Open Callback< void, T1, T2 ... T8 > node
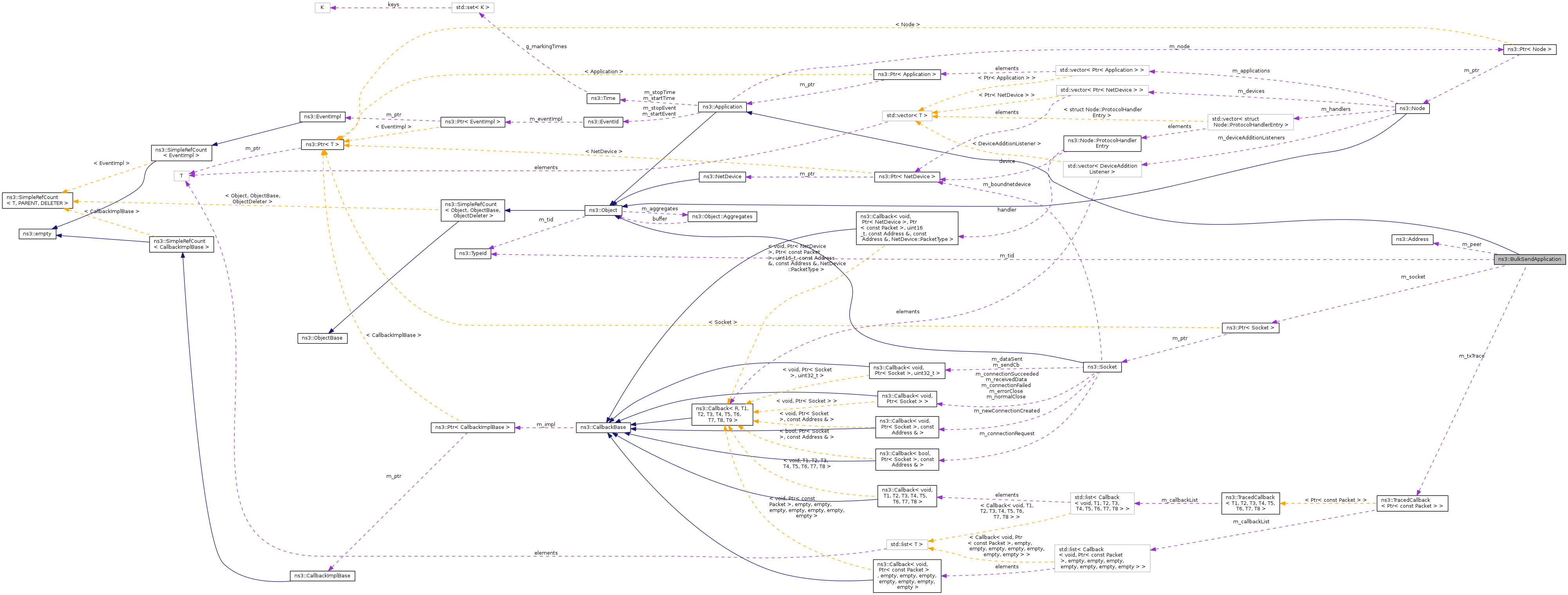 tap(907, 496)
